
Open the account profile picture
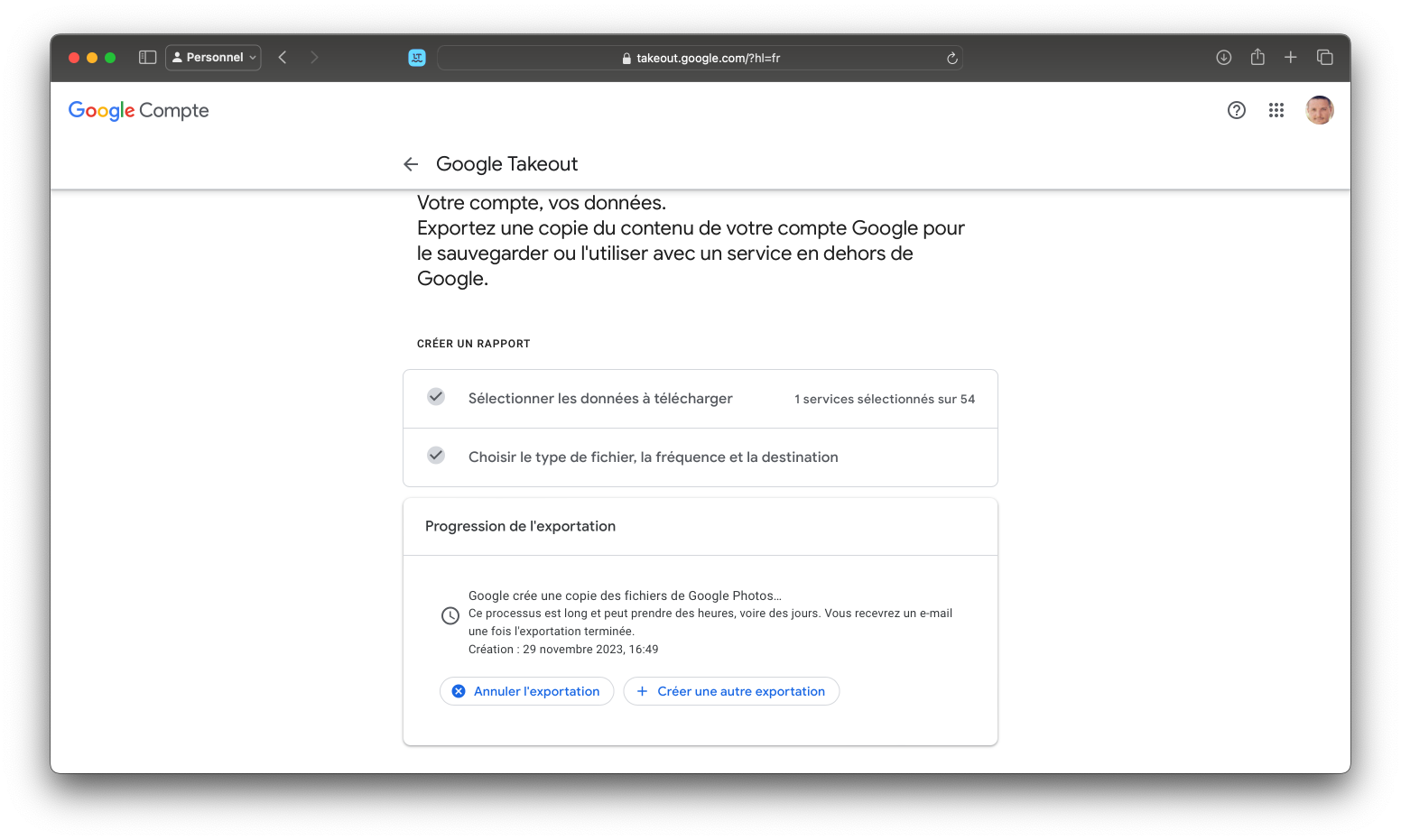tap(1320, 110)
